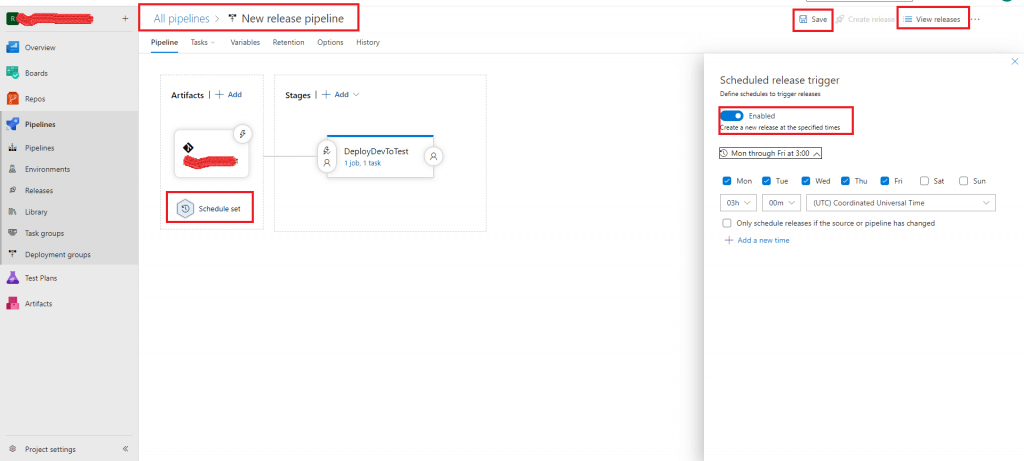Open the Pipelines sub-item icon
Image resolution: width=1024 pixels, height=461 pixels.
[12, 148]
